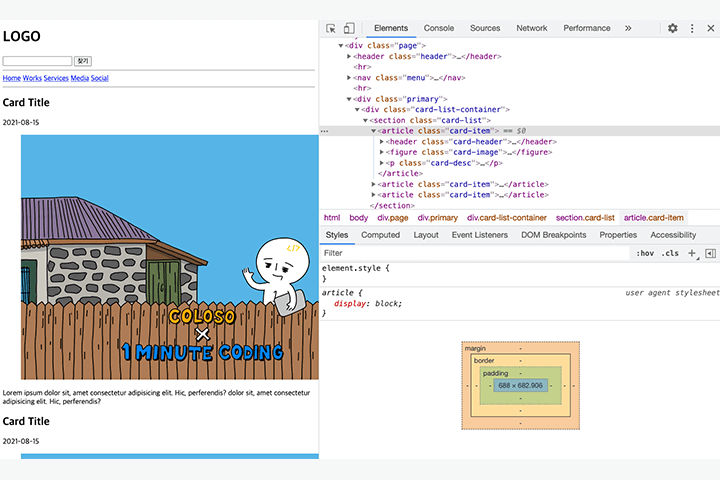Open the Performance tab
Image resolution: width=720 pixels, height=480 pixels.
587,28
